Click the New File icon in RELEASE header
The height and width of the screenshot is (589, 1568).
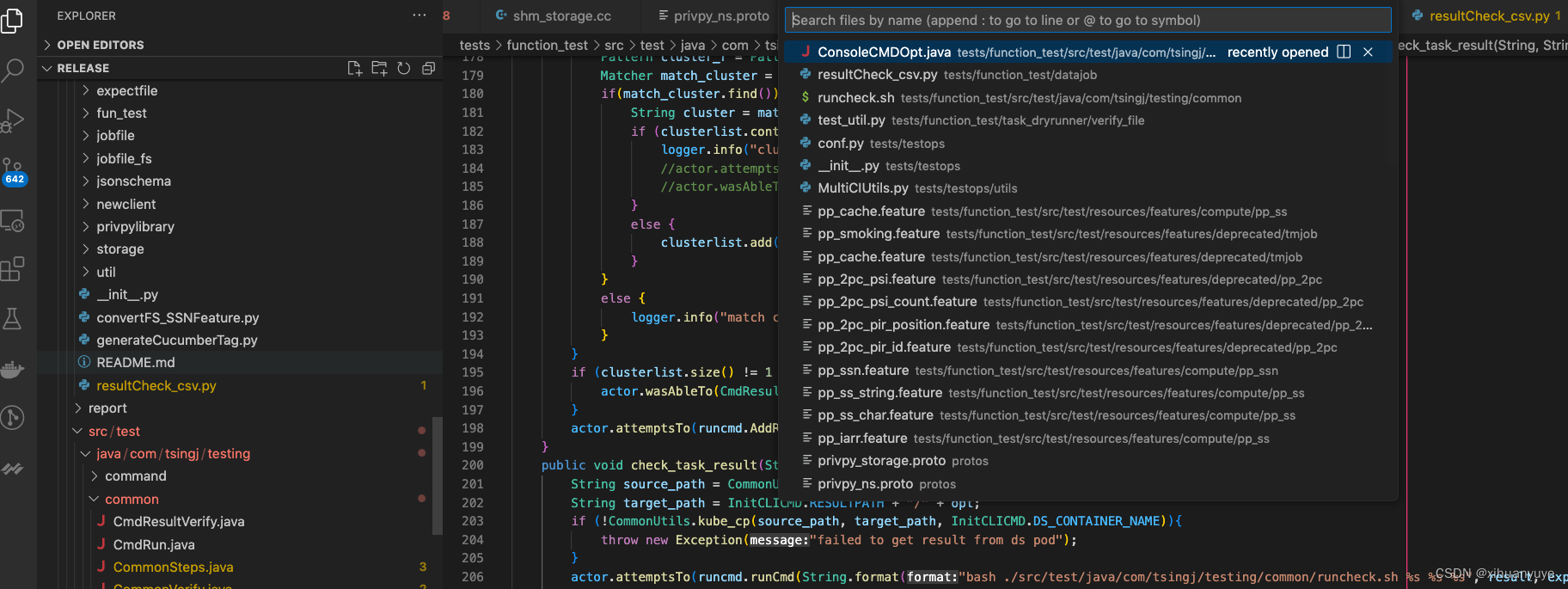tap(354, 68)
